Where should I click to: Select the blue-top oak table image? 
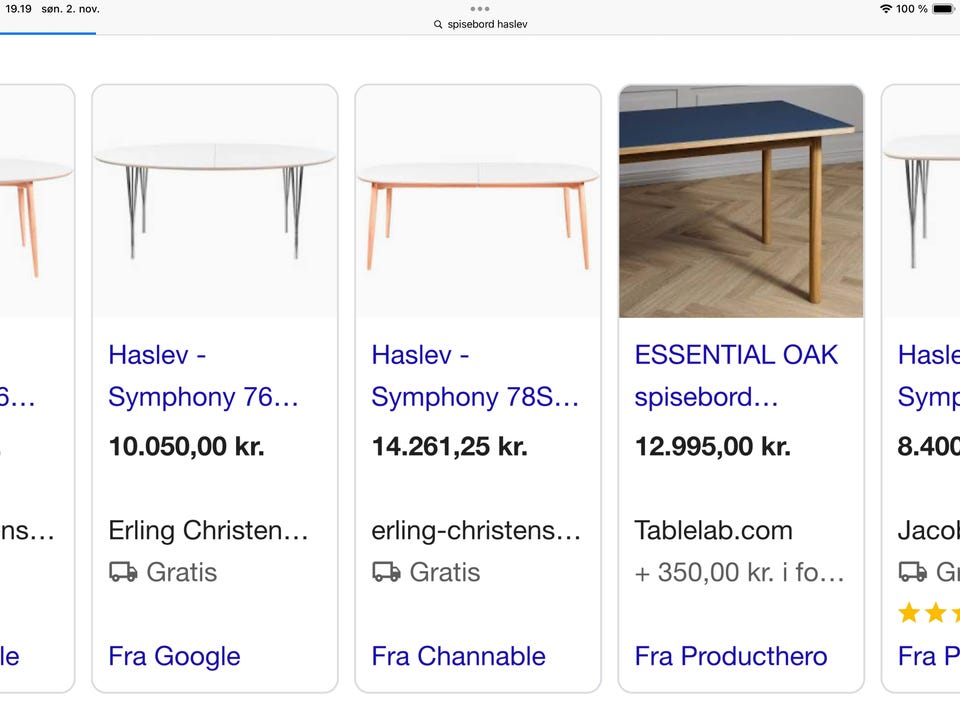point(741,201)
